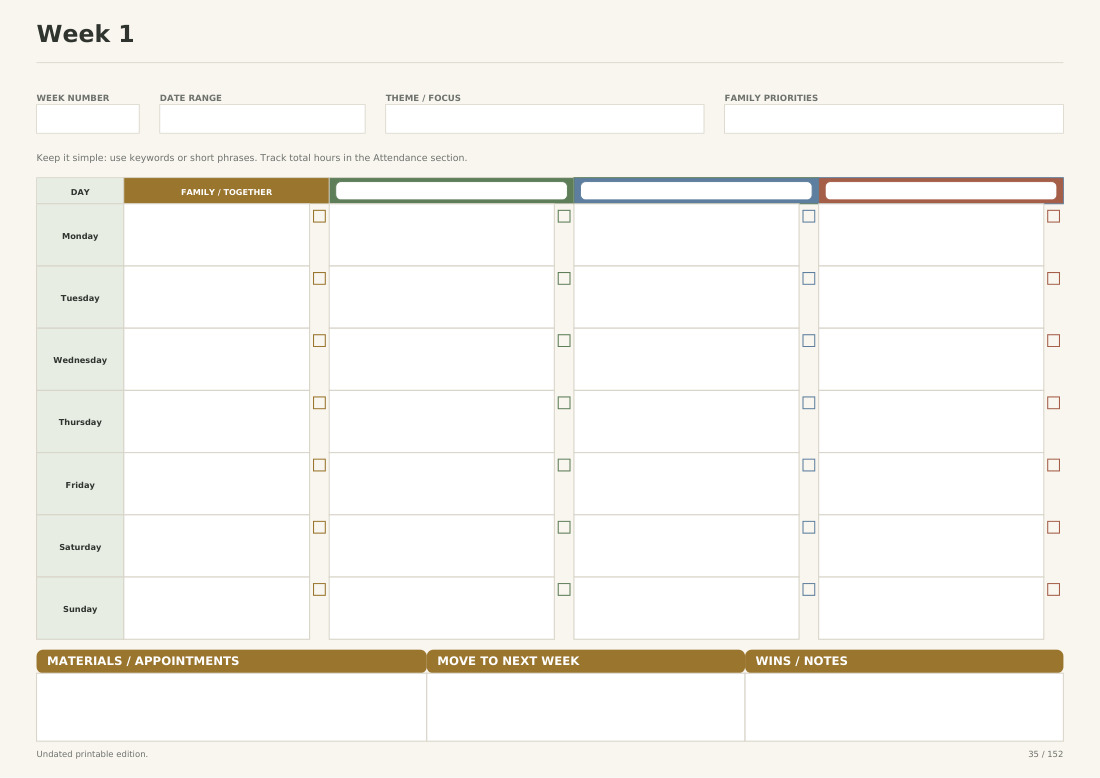The height and width of the screenshot is (778, 1100).
Task: Check Tuesday's red column checkbox
Action: click(x=1054, y=279)
